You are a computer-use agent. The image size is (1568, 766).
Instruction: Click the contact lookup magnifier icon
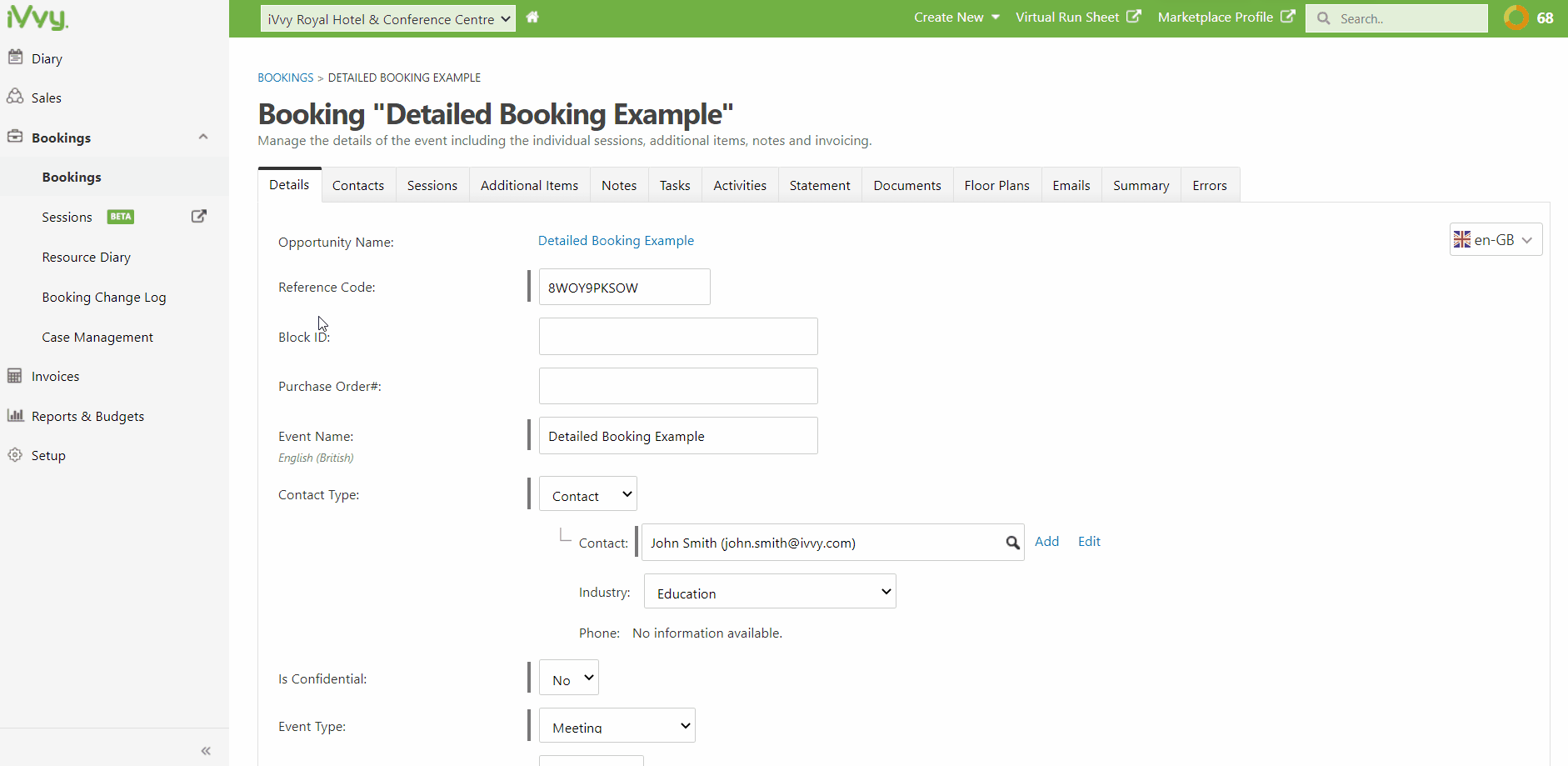[x=1012, y=543]
